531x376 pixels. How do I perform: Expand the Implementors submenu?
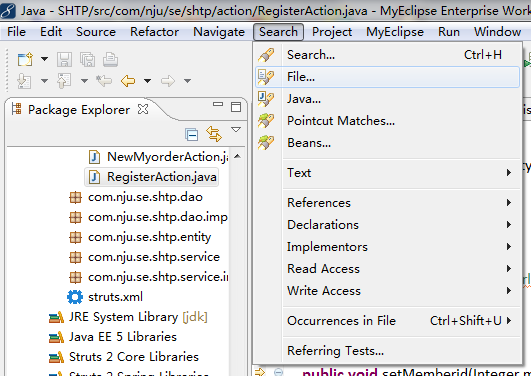click(387, 247)
